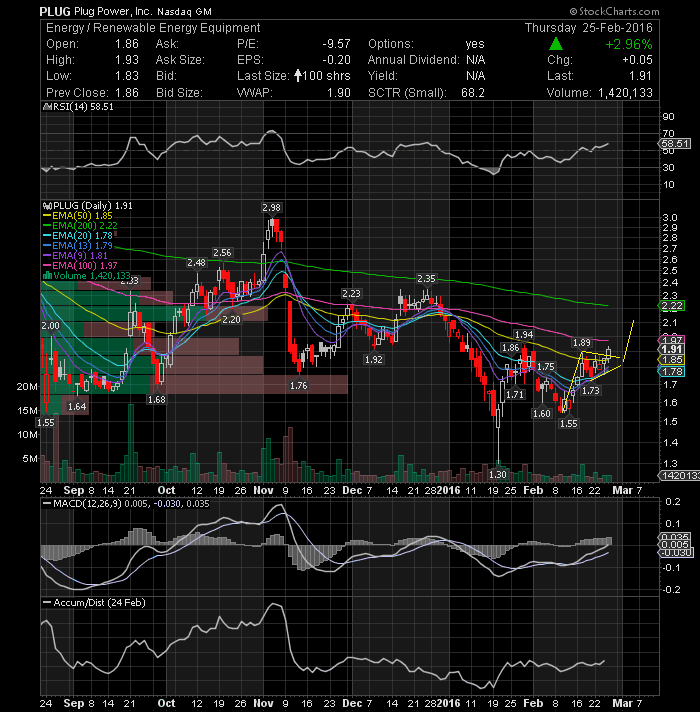Click the green up-arrow change icon
The width and height of the screenshot is (700, 712).
(x=556, y=44)
